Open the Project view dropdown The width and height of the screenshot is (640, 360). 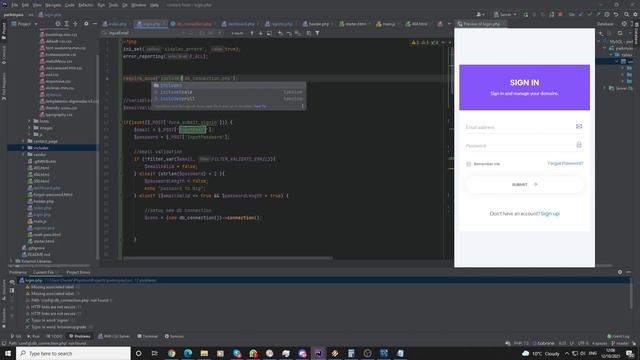click(25, 24)
